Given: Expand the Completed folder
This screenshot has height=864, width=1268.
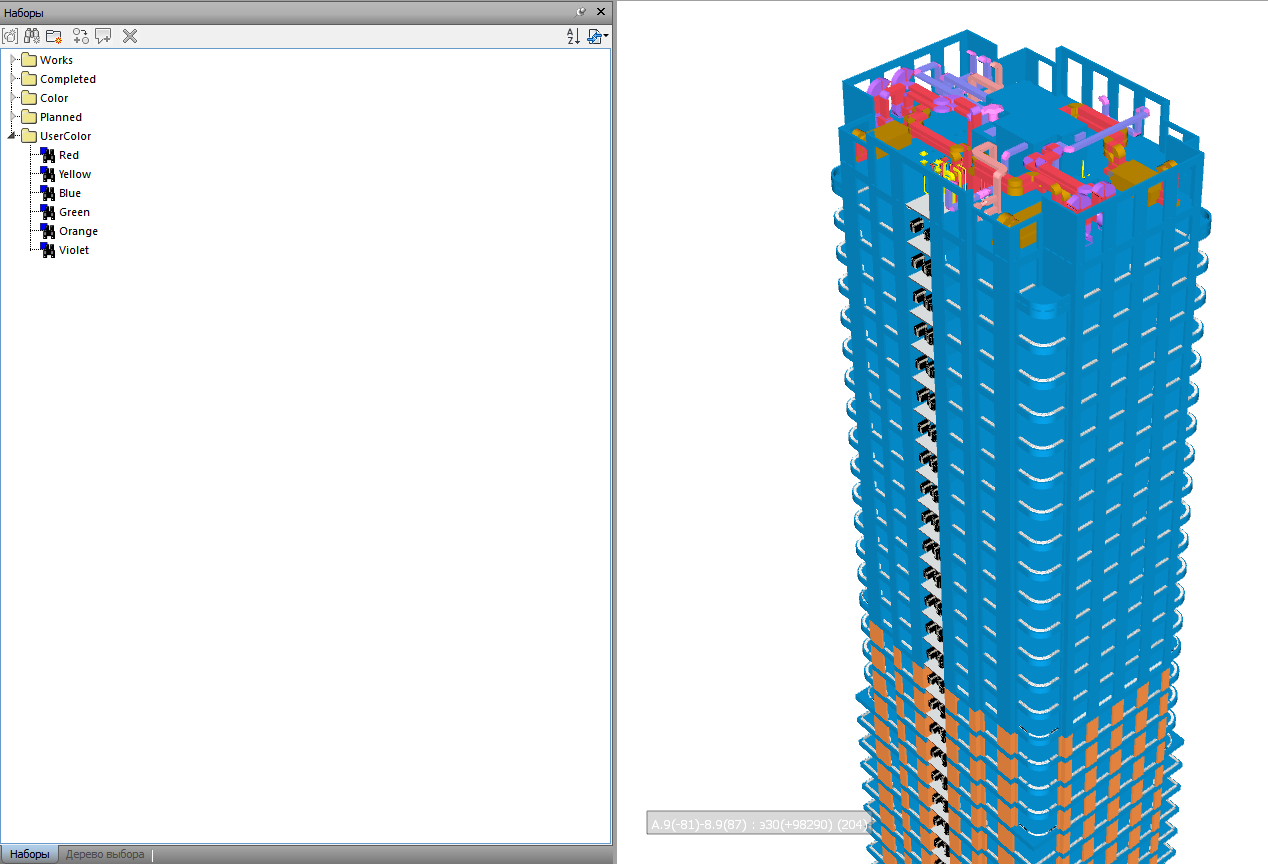Looking at the screenshot, I should tap(13, 79).
